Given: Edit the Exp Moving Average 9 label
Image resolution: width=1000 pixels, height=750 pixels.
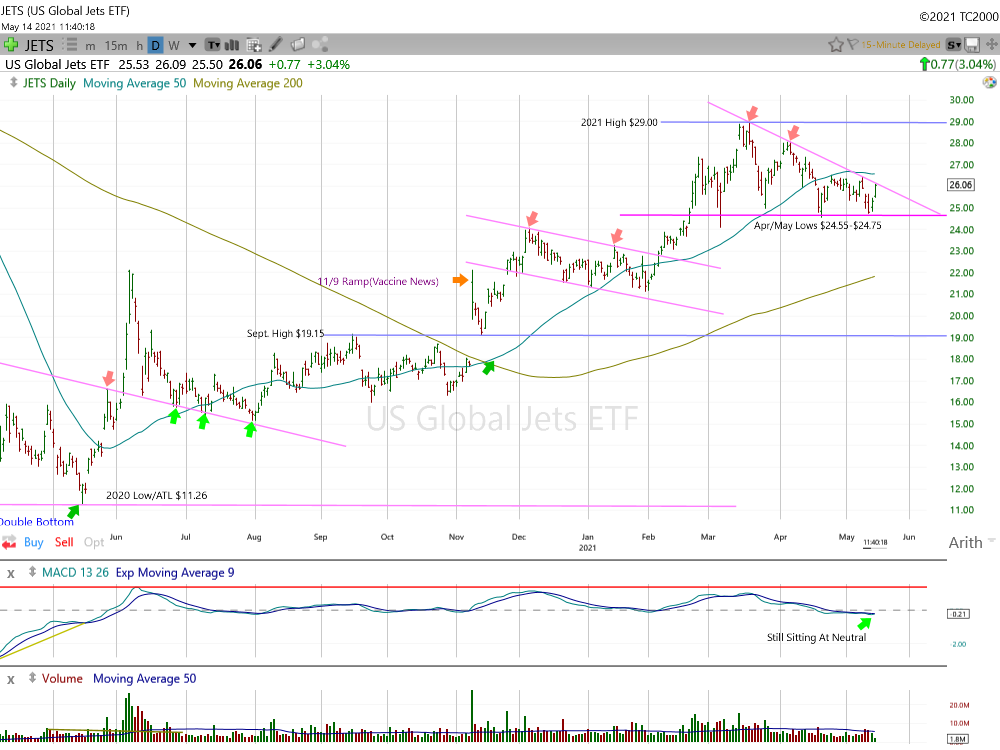Looking at the screenshot, I should [175, 572].
